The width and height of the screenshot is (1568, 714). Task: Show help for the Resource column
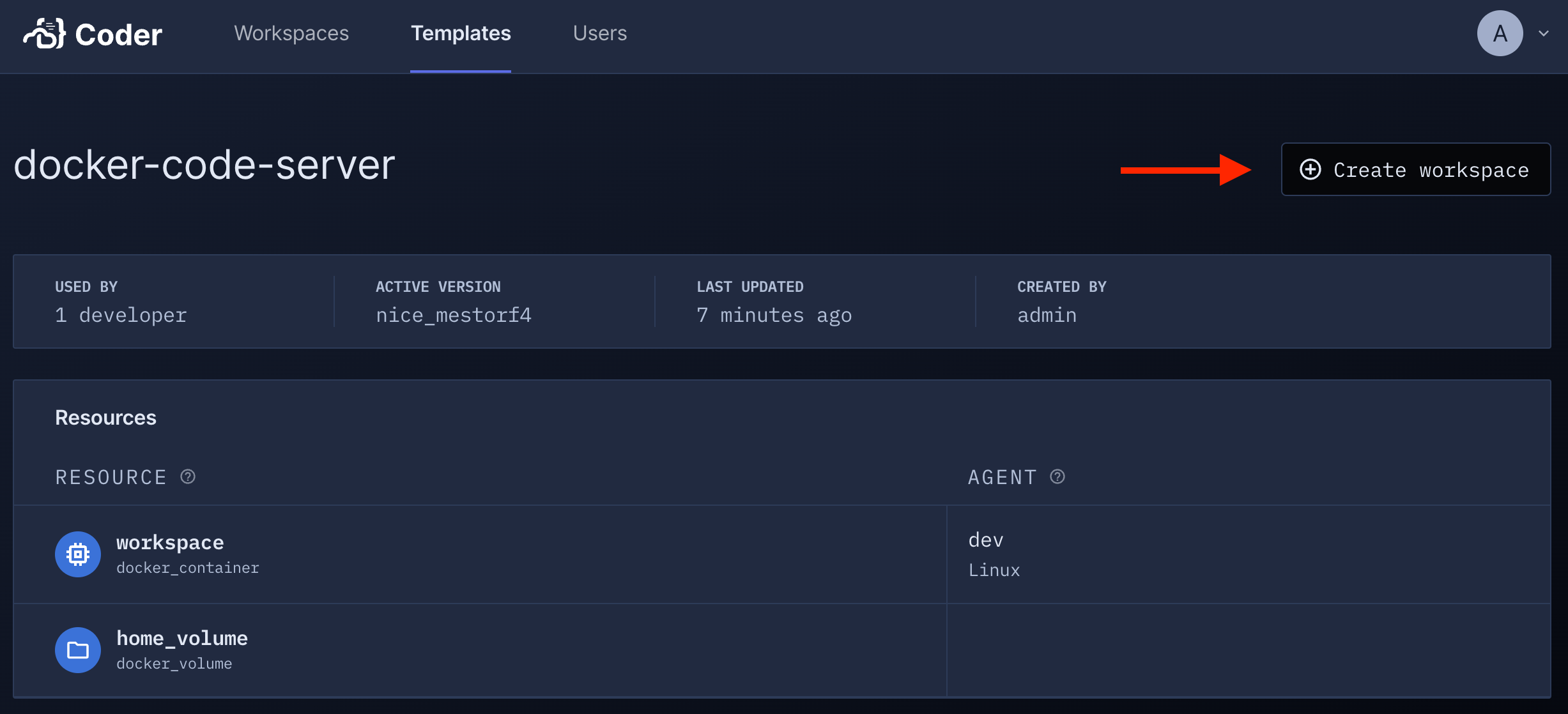coord(188,476)
